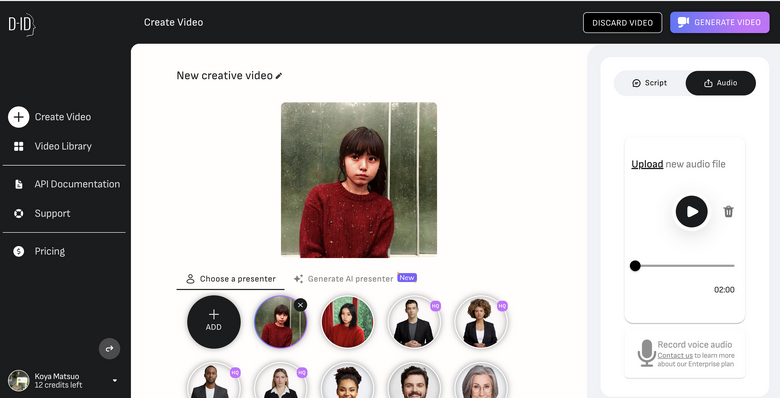Image resolution: width=780 pixels, height=398 pixels.
Task: Click the D-ID logo icon
Action: (22, 24)
